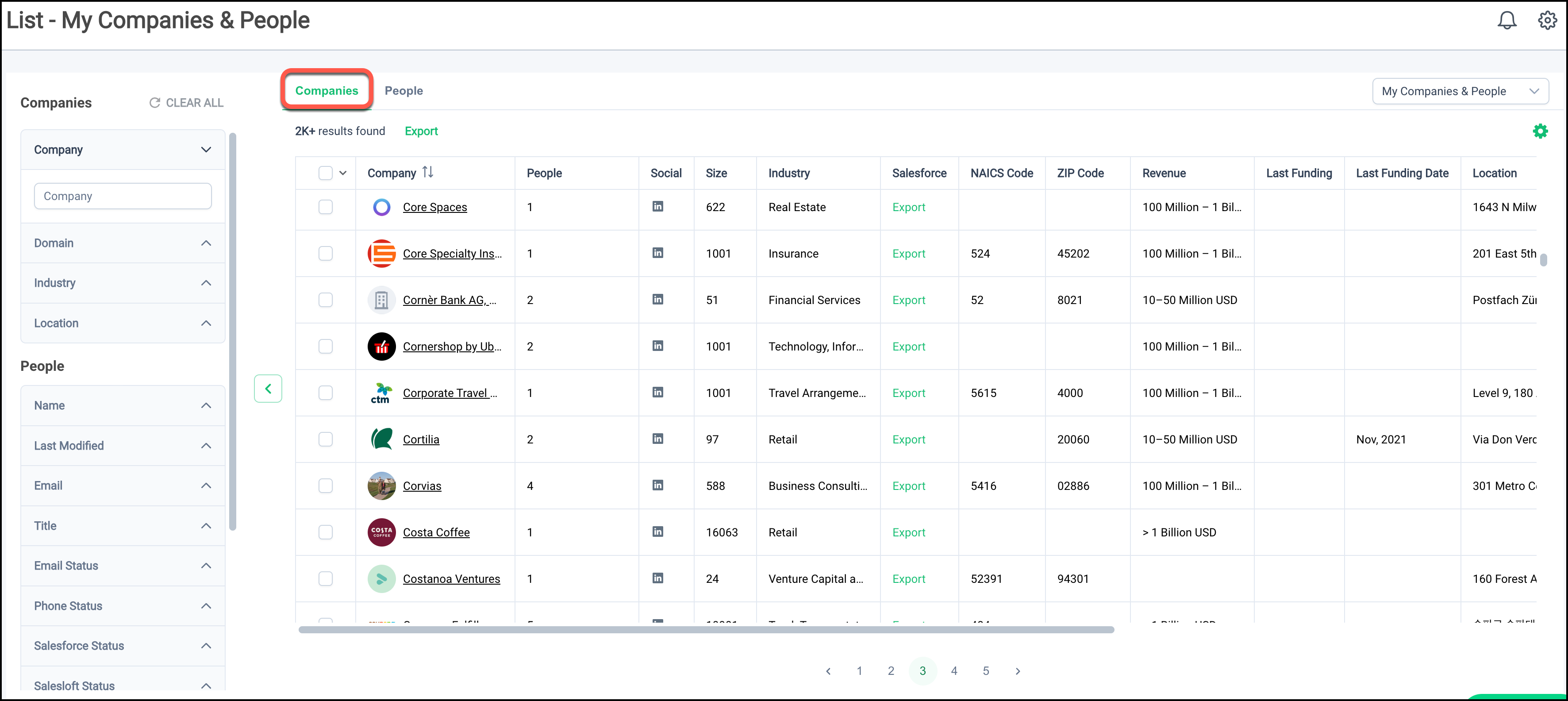Screen dimensions: 1568x701
Task: Check the select-all header checkbox
Action: click(326, 173)
